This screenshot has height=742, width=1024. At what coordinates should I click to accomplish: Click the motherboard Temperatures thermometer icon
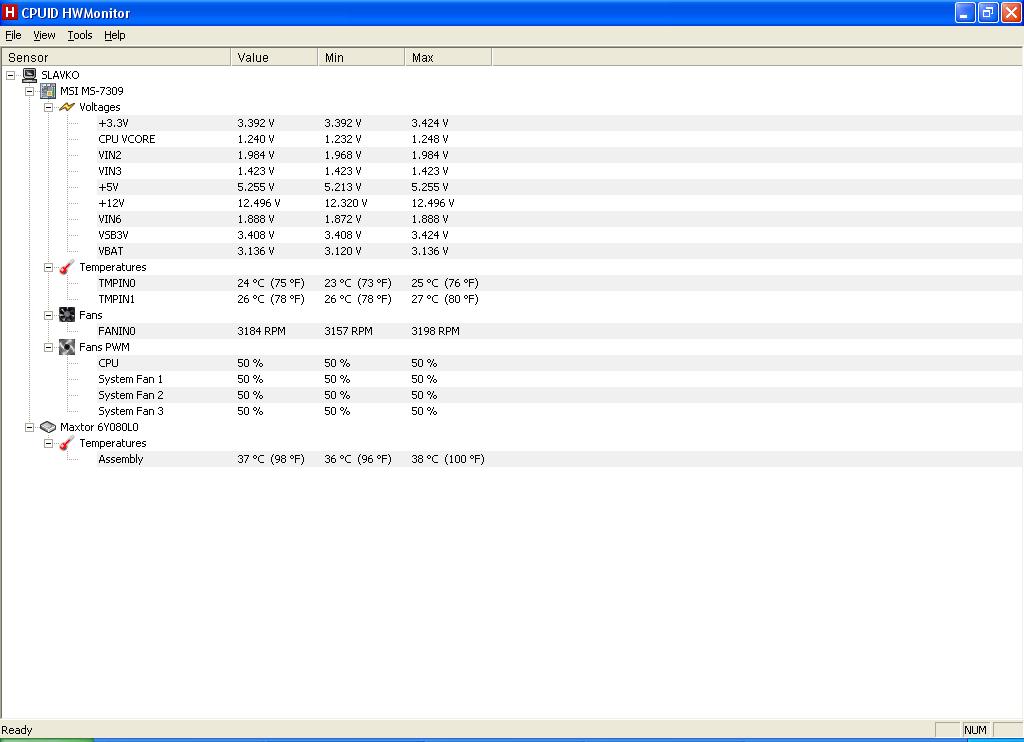click(67, 267)
